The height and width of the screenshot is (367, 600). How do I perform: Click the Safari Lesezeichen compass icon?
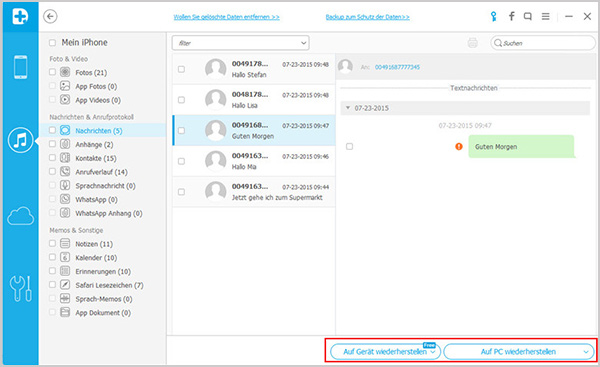click(65, 285)
